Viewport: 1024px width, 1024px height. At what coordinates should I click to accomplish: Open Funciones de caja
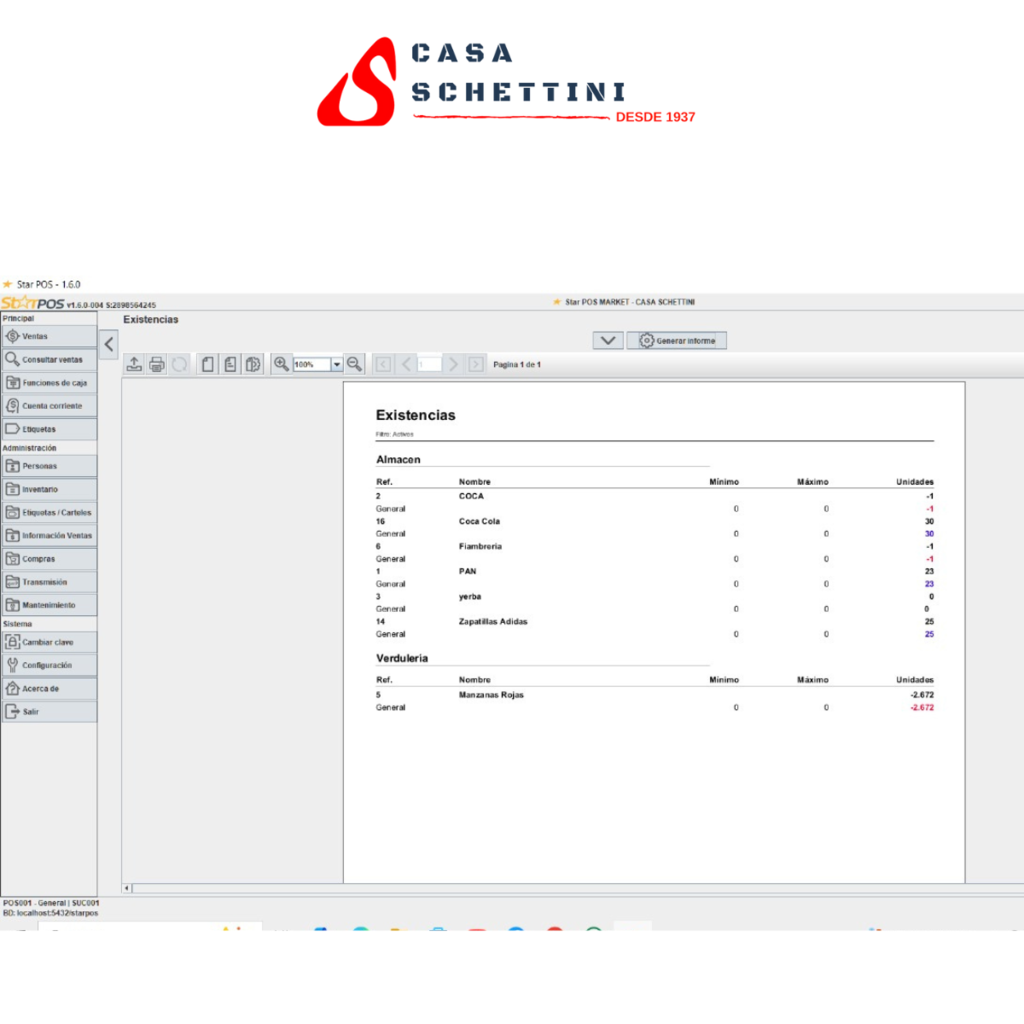coord(49,383)
